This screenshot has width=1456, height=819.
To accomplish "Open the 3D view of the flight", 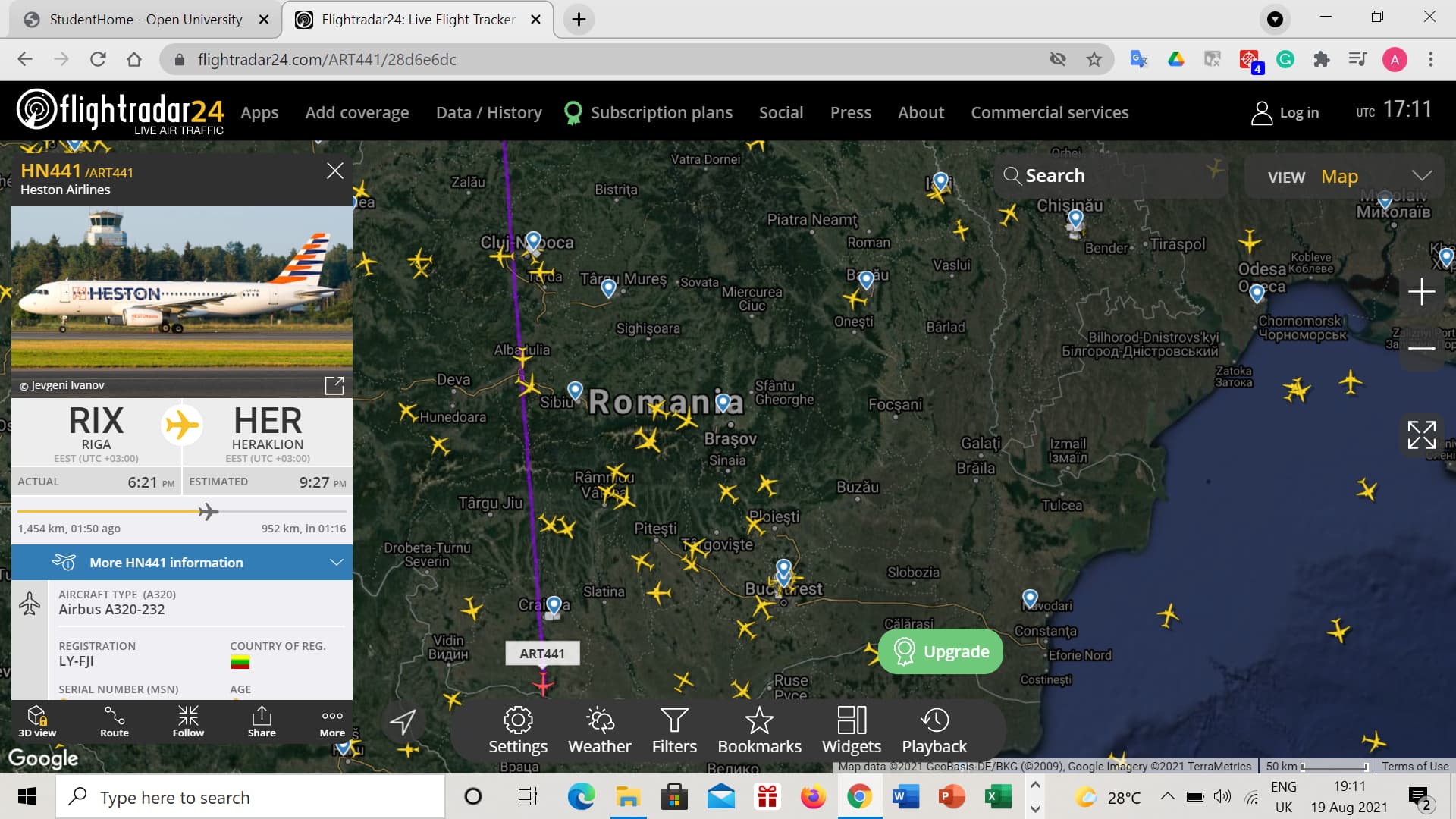I will tap(37, 721).
